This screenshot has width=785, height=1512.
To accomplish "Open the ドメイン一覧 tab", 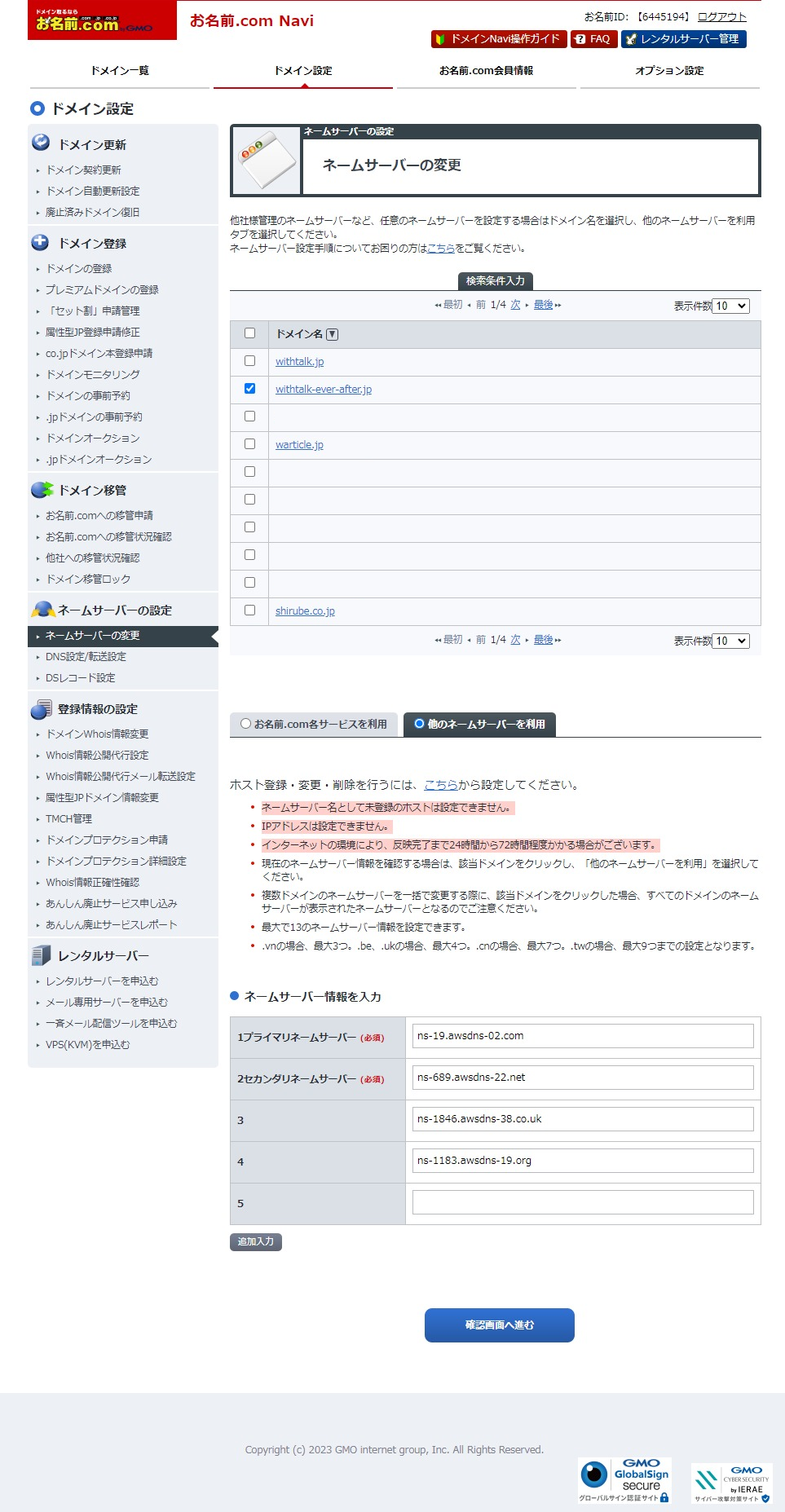I will (x=120, y=71).
